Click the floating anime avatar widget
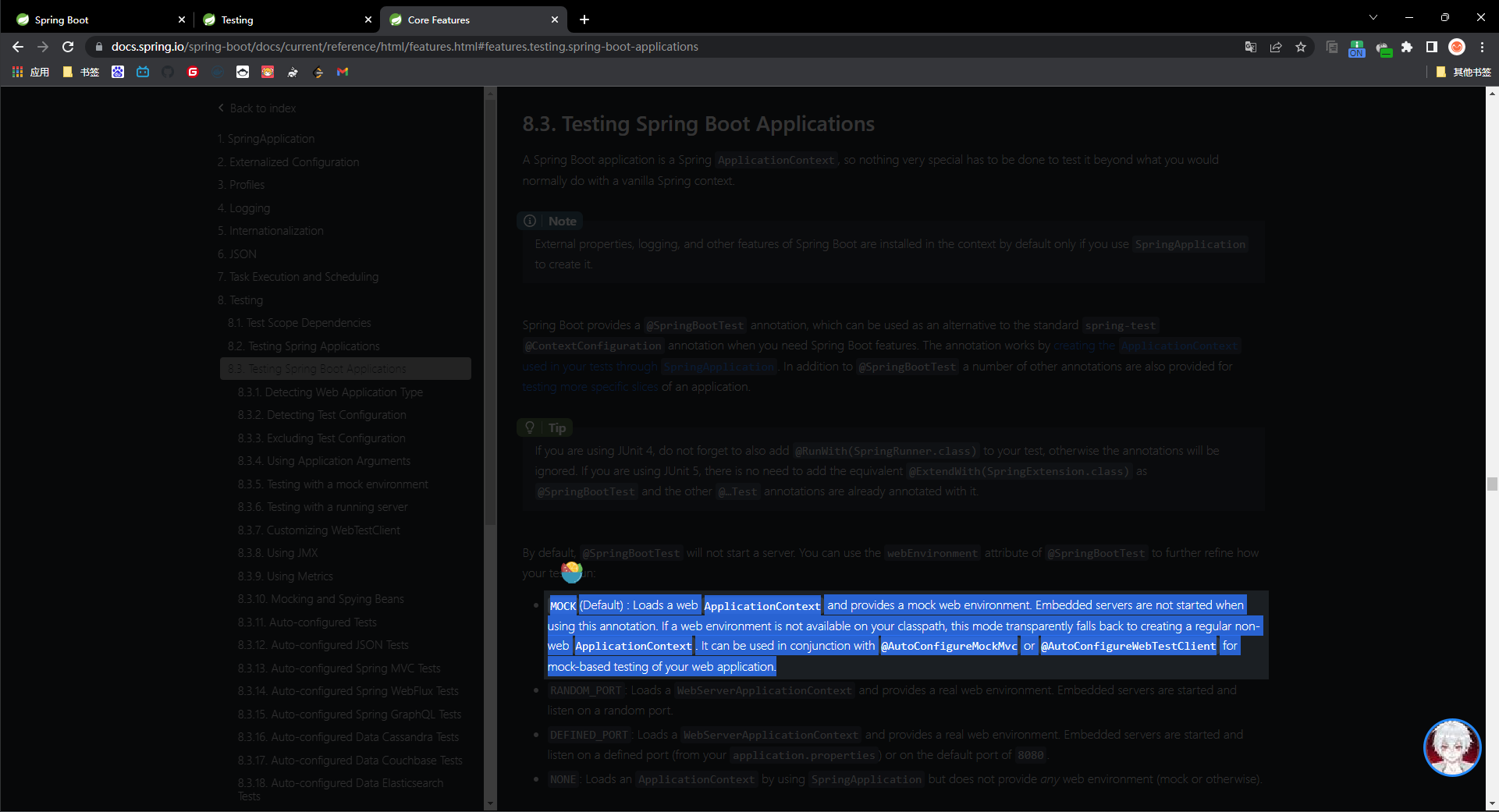The height and width of the screenshot is (812, 1499). click(x=1452, y=747)
